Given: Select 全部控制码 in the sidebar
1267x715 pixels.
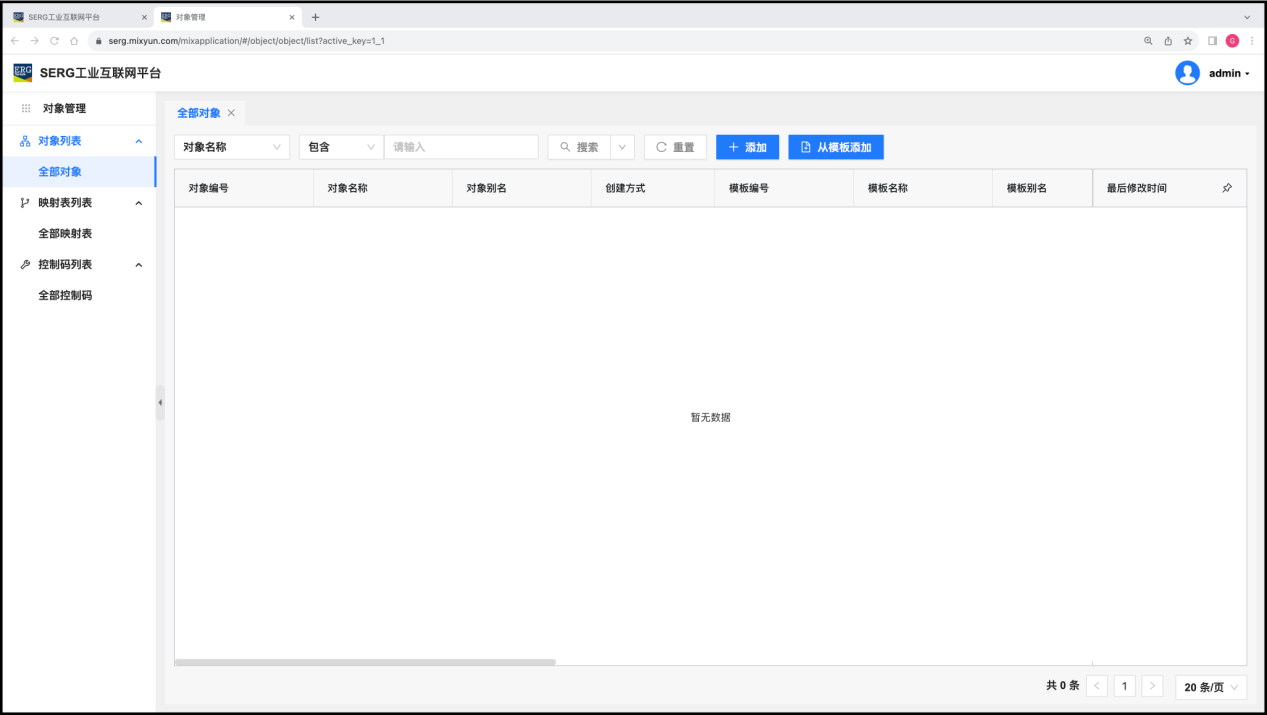Looking at the screenshot, I should [65, 296].
